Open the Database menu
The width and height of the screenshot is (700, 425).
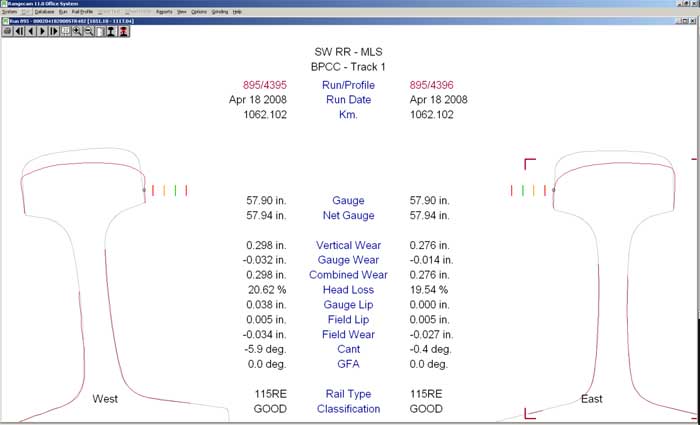coord(44,11)
